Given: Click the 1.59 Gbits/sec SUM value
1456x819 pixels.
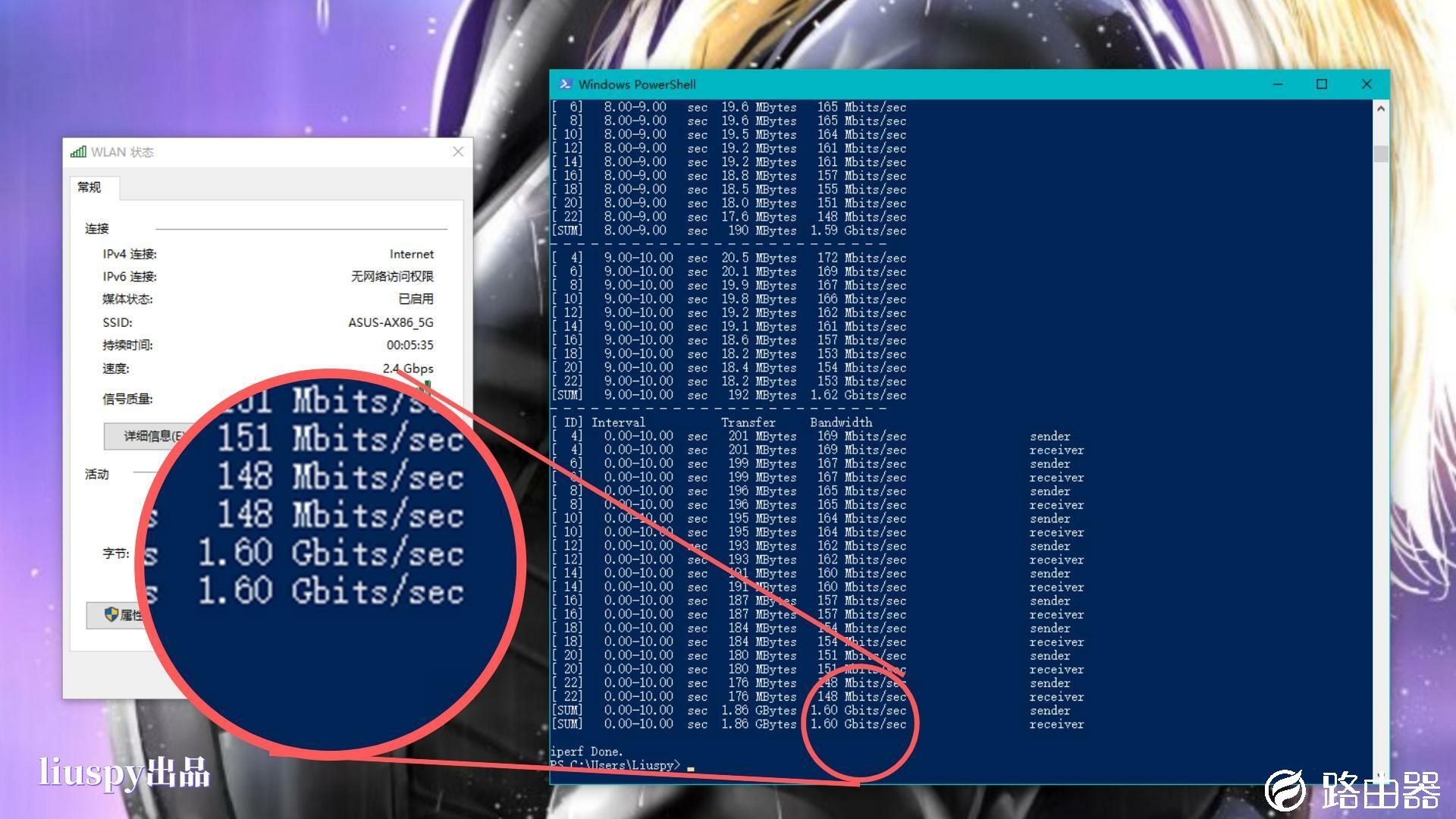Looking at the screenshot, I should (858, 231).
